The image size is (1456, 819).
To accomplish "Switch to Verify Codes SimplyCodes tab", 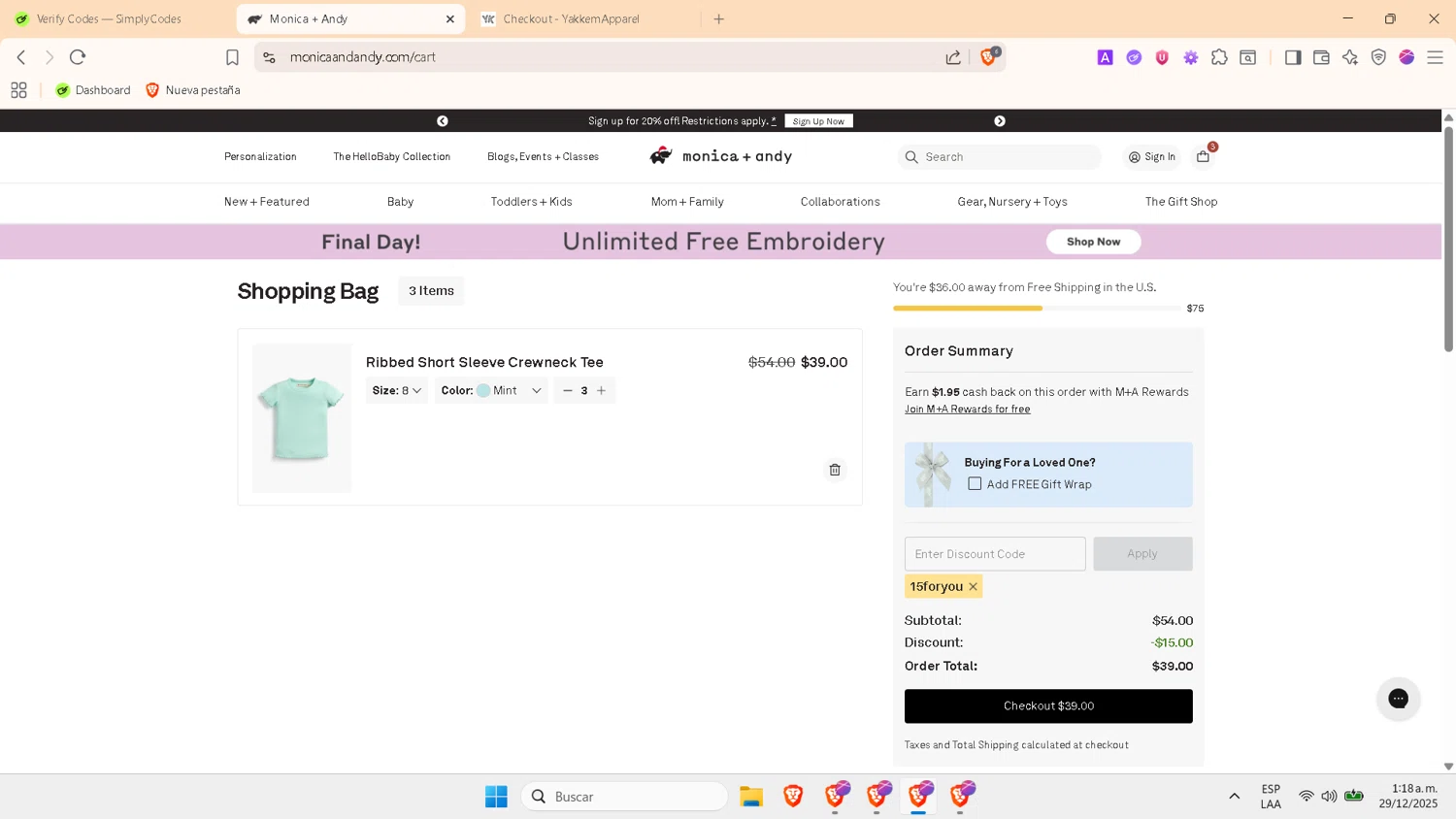I will (x=109, y=18).
